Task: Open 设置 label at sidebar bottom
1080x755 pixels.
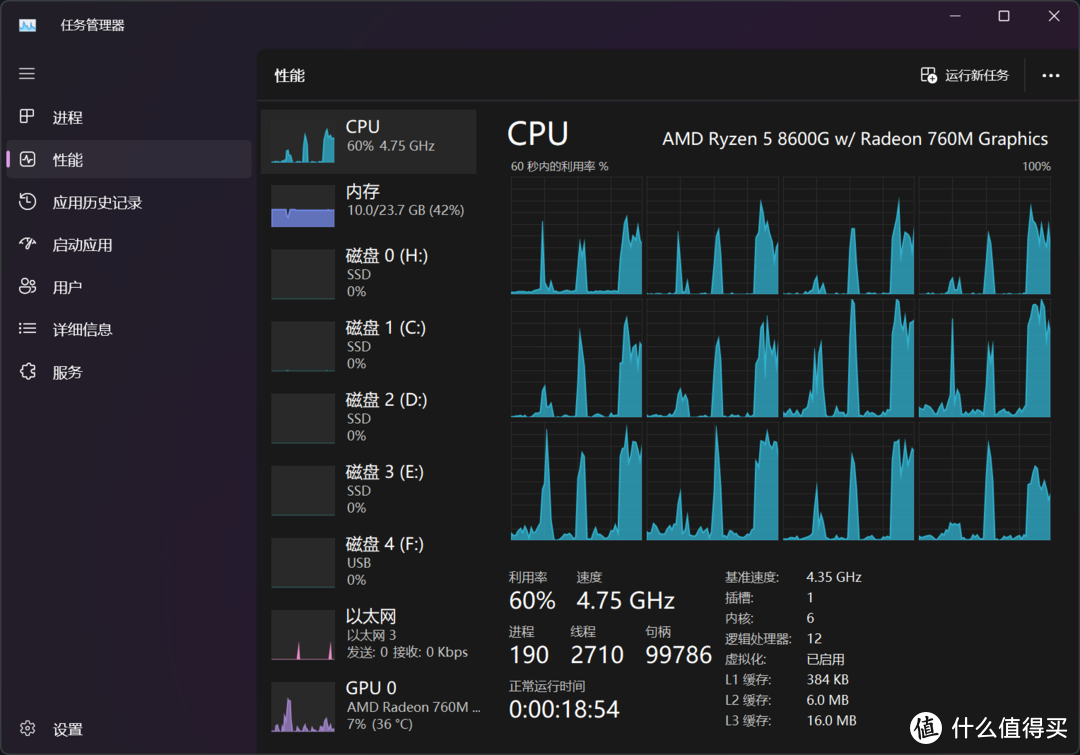Action: pos(68,730)
